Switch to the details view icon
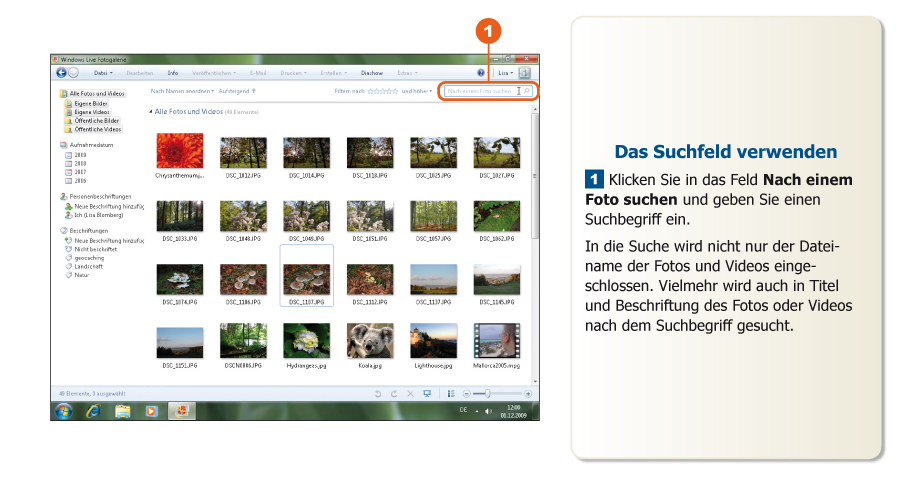 pyautogui.click(x=451, y=394)
